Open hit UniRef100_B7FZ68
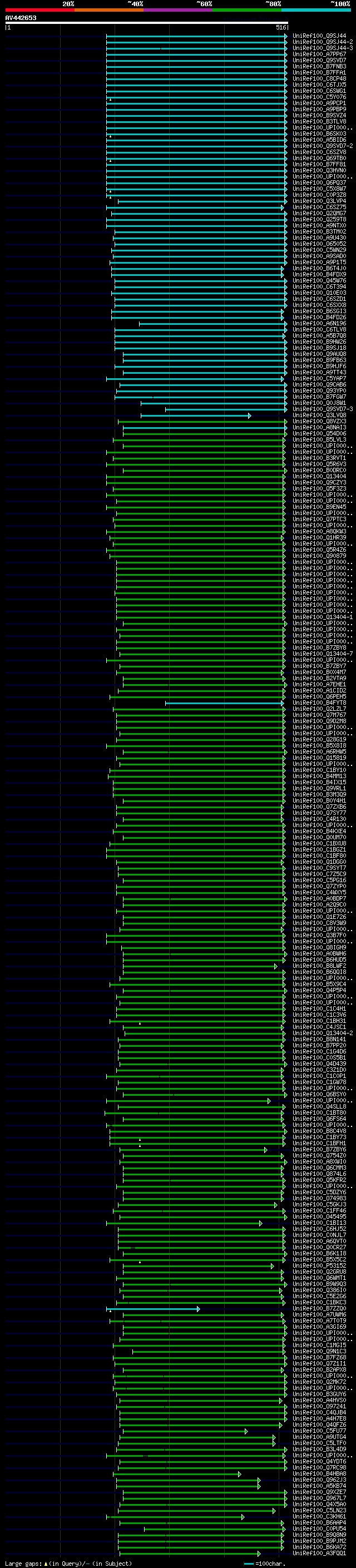Viewport: 356px width, 1568px height. [319, 1357]
